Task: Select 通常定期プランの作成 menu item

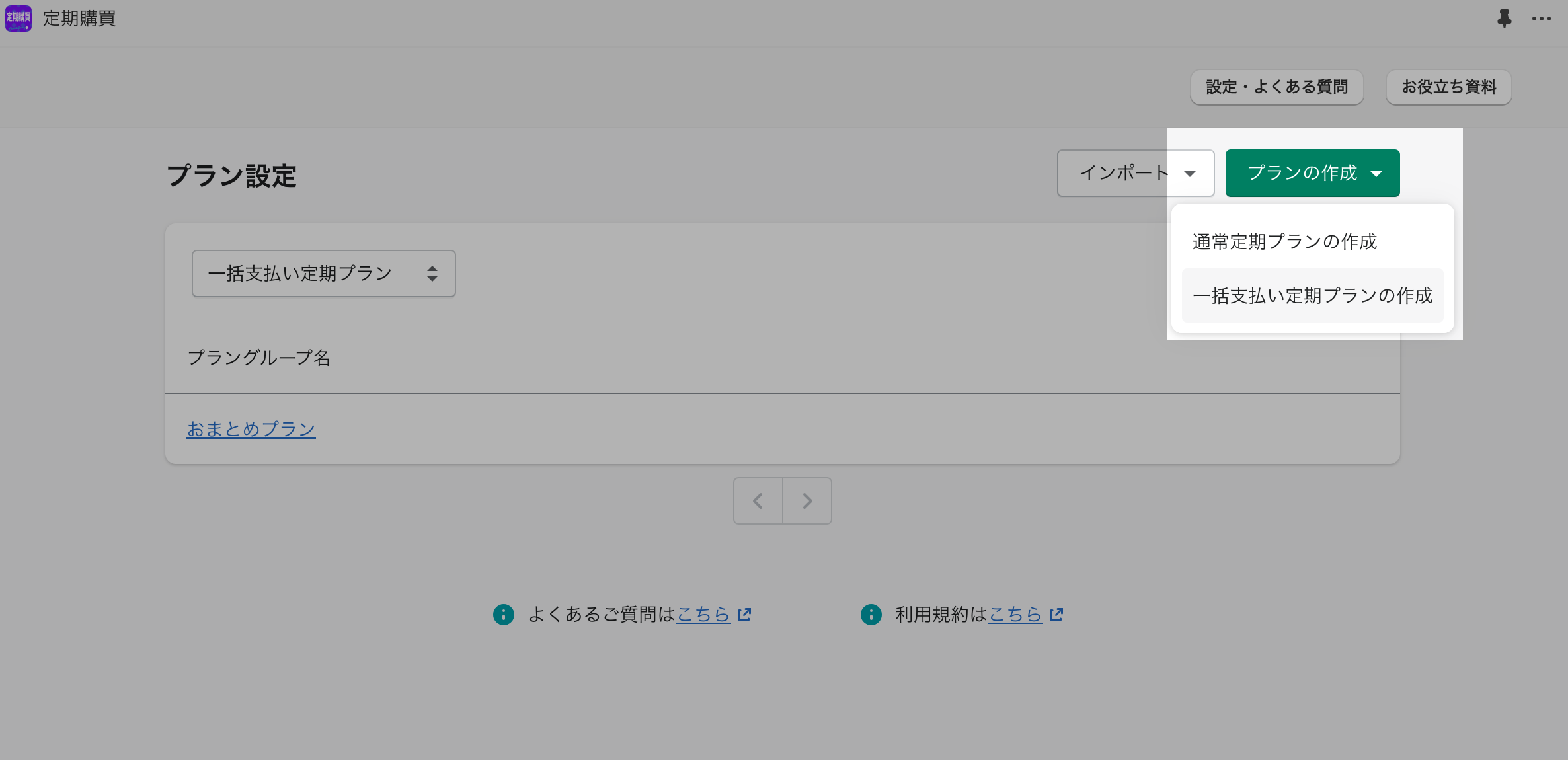Action: (1284, 242)
